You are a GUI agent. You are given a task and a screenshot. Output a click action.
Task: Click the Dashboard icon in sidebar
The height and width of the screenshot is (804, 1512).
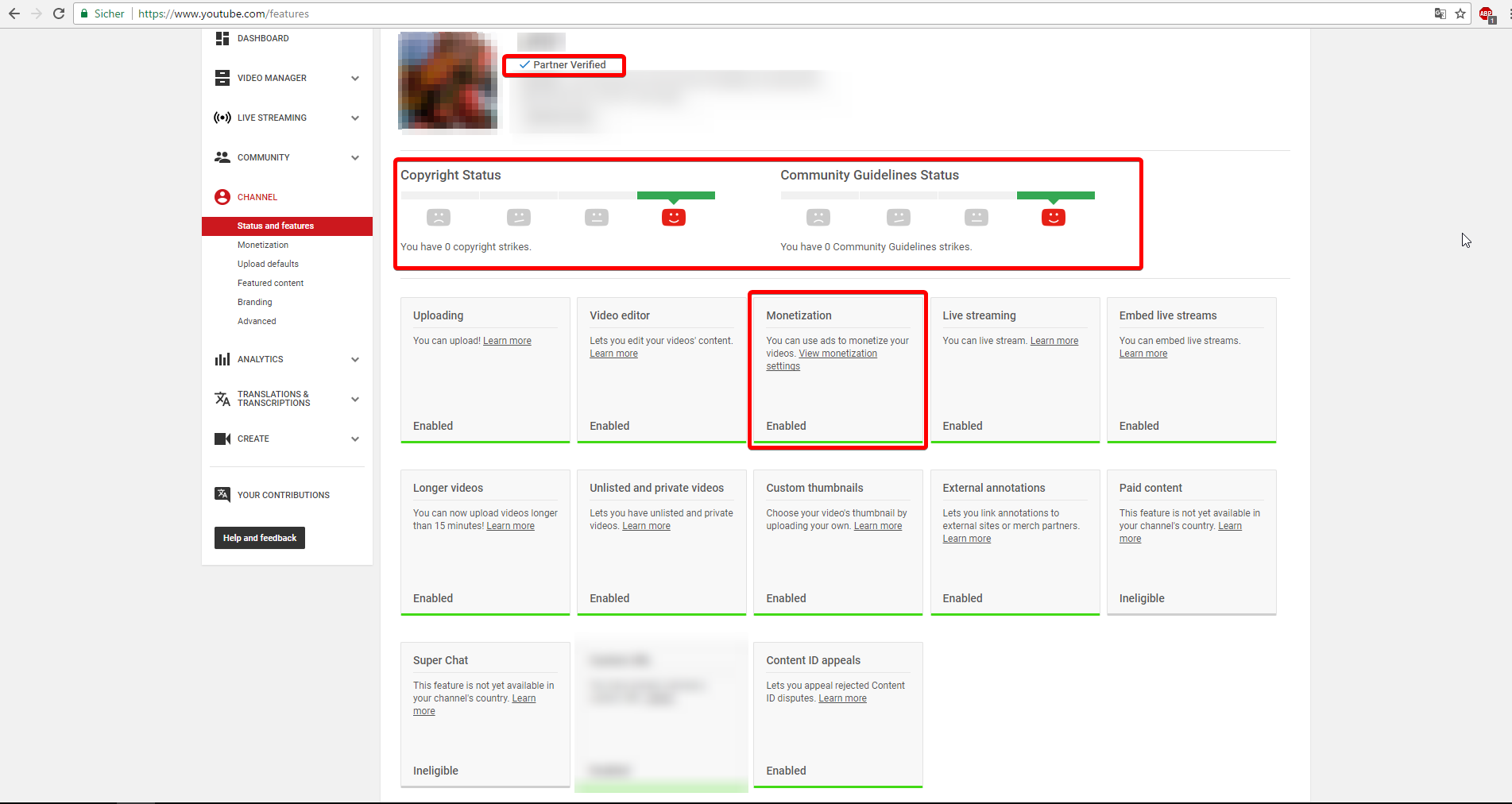click(x=222, y=38)
